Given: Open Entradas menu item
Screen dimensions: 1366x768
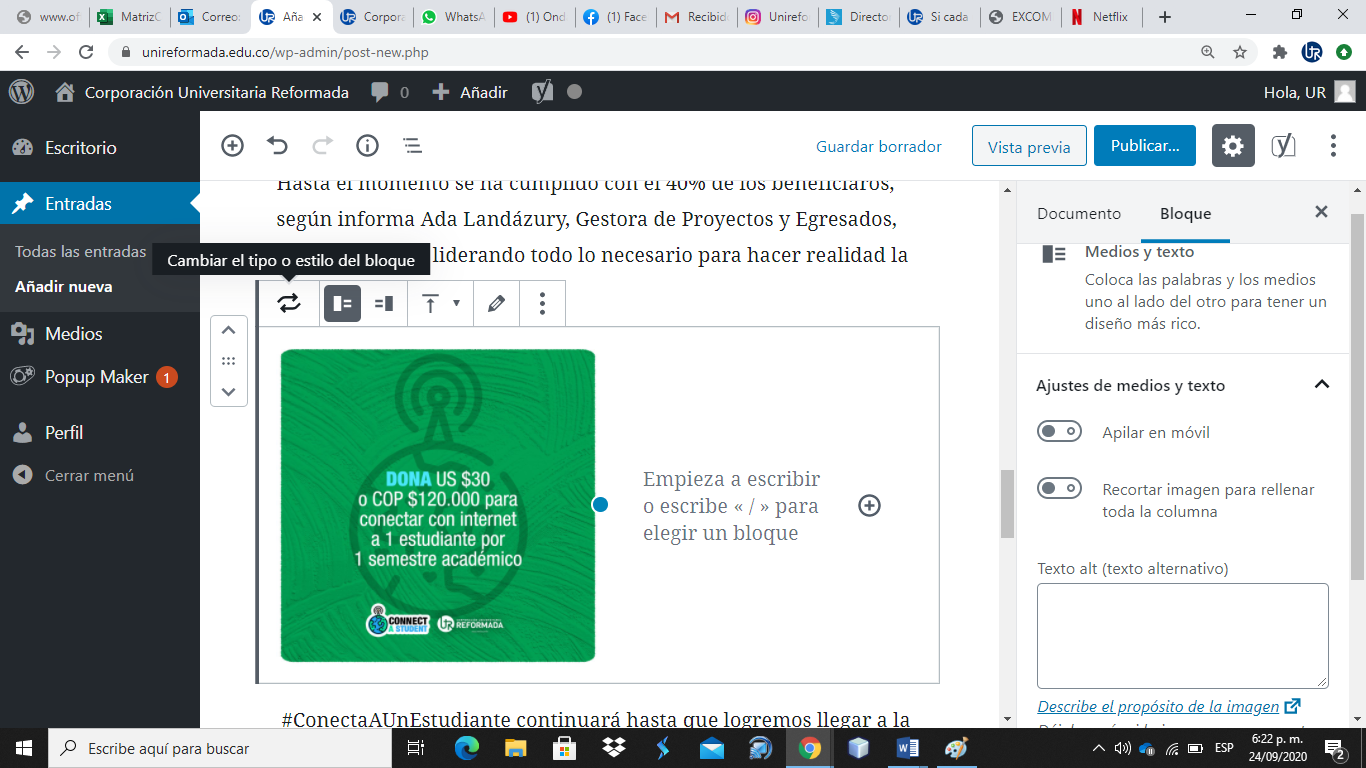Looking at the screenshot, I should click(100, 203).
